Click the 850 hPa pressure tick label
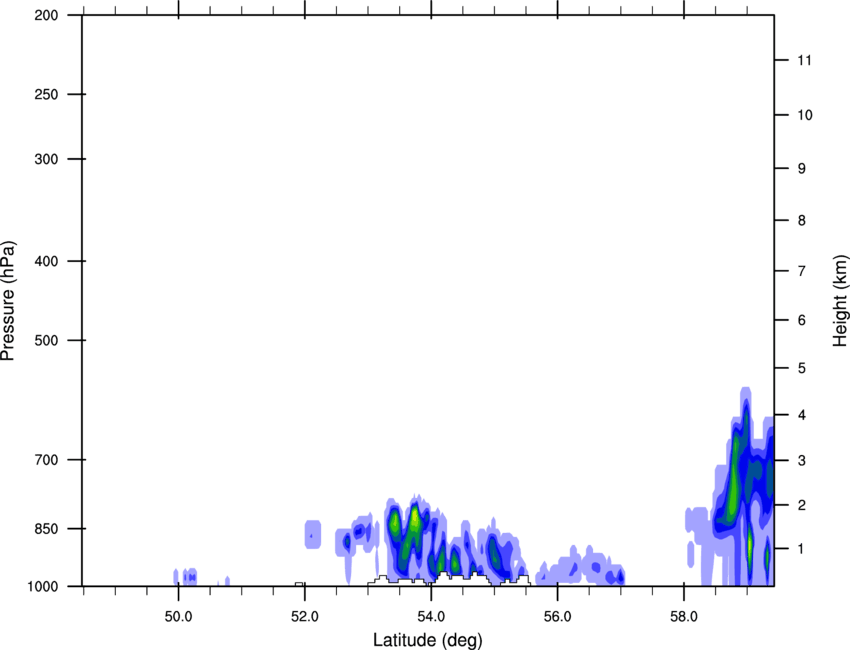Viewport: 850px width, 650px height. click(x=47, y=528)
